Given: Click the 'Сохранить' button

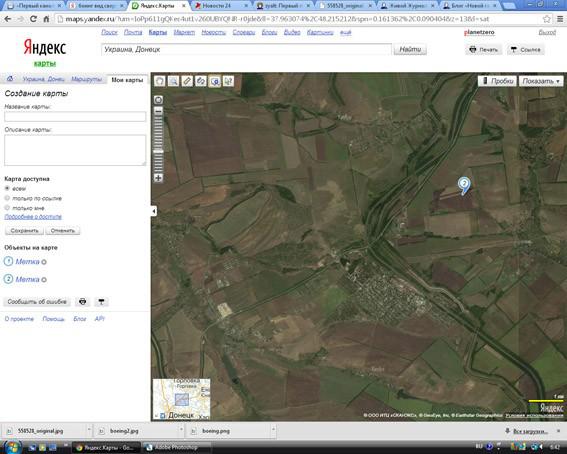Looking at the screenshot, I should click(x=24, y=231).
